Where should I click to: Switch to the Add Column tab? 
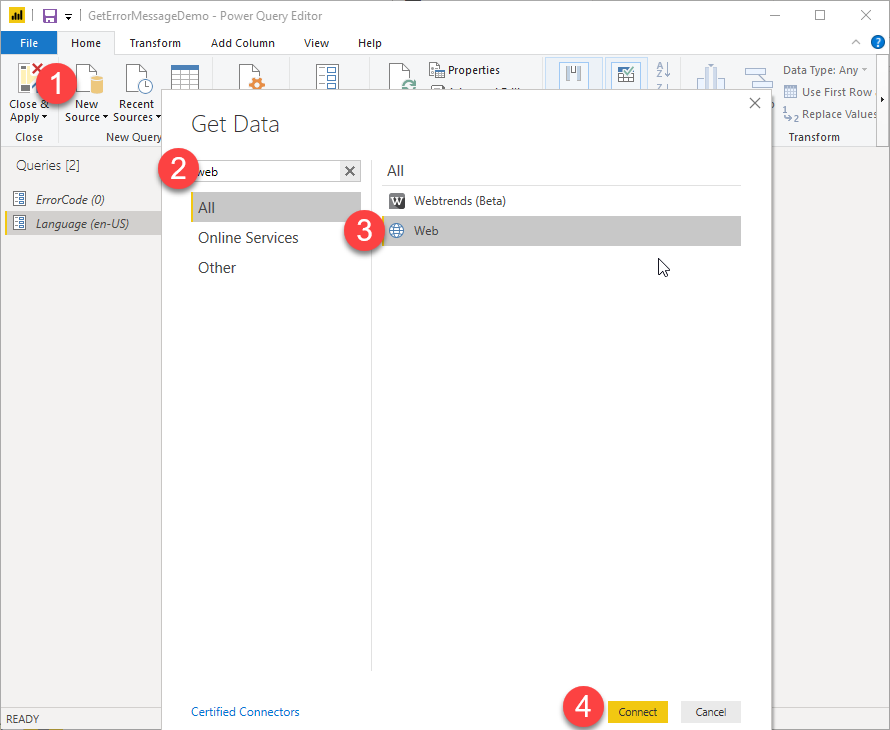(243, 43)
